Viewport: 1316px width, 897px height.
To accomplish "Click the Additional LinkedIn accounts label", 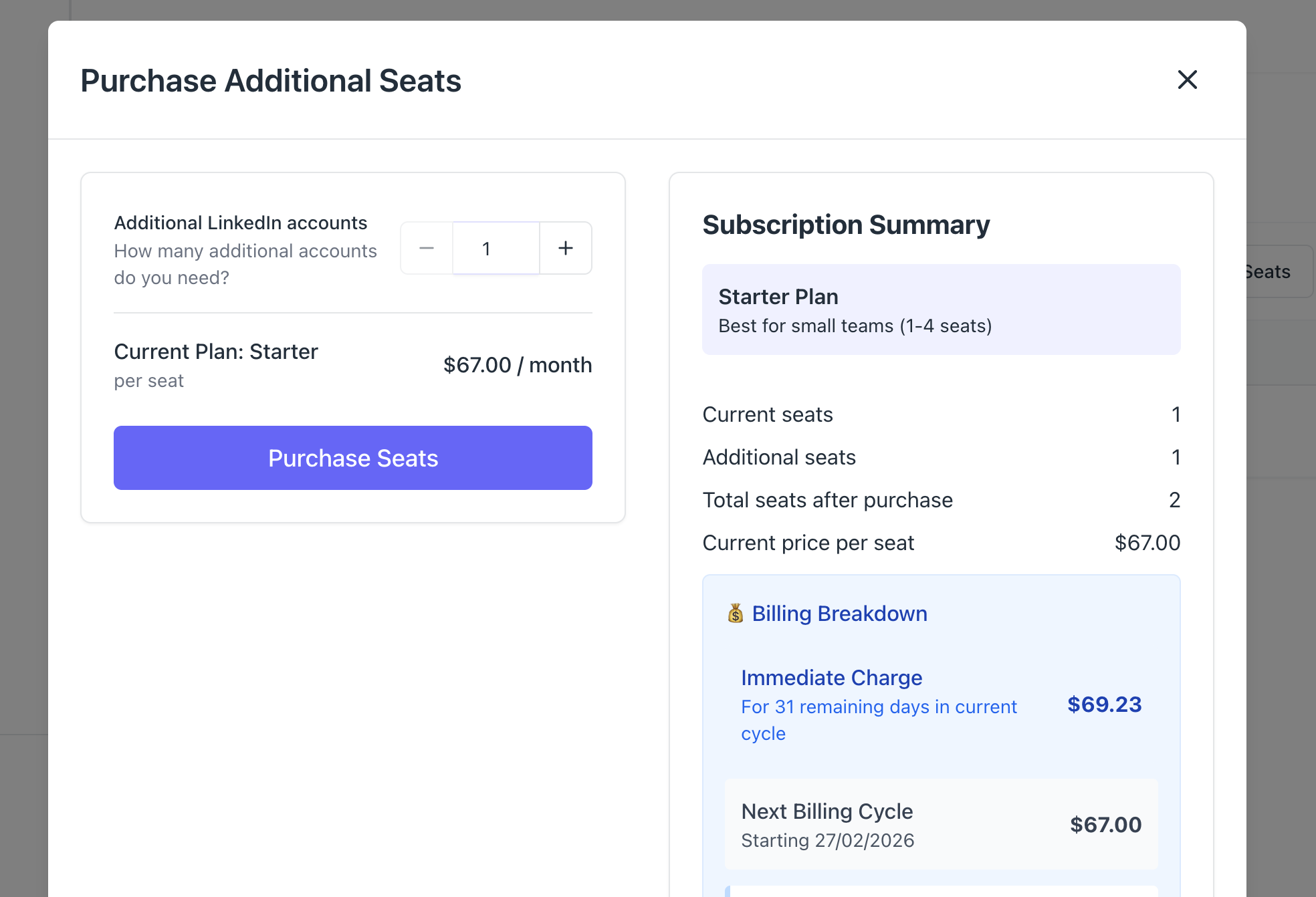I will click(x=241, y=223).
